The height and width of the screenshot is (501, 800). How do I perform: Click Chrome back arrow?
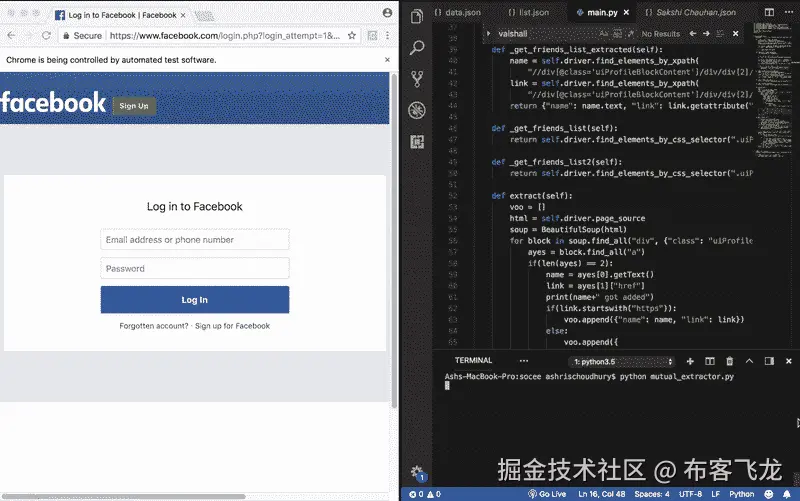tap(11, 35)
